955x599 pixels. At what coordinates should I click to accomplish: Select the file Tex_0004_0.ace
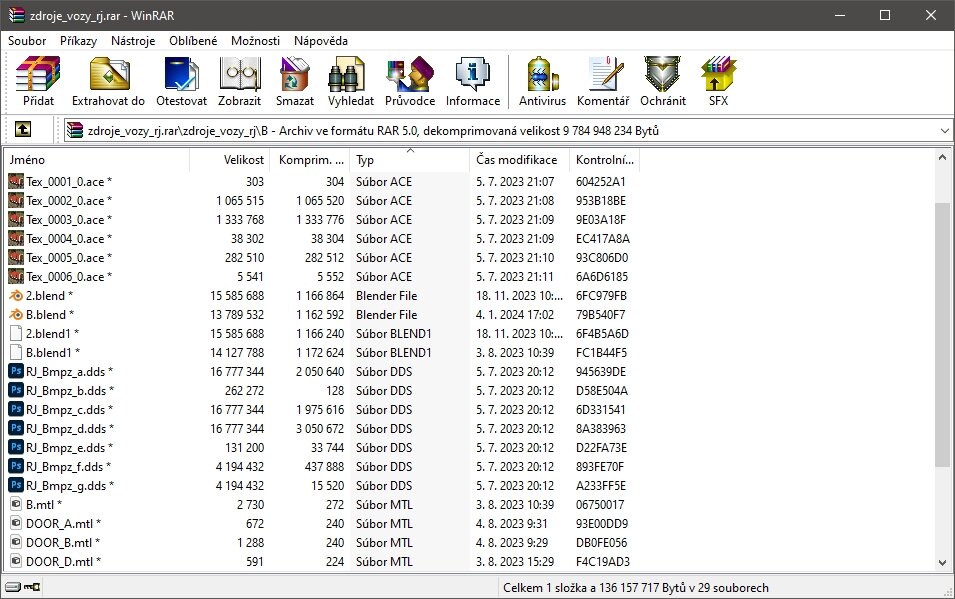coord(69,238)
